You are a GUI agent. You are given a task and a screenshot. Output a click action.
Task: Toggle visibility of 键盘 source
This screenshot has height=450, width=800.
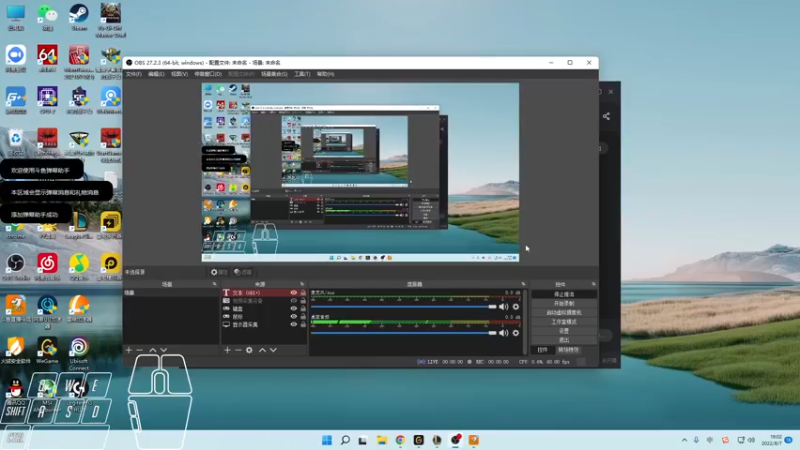(293, 309)
